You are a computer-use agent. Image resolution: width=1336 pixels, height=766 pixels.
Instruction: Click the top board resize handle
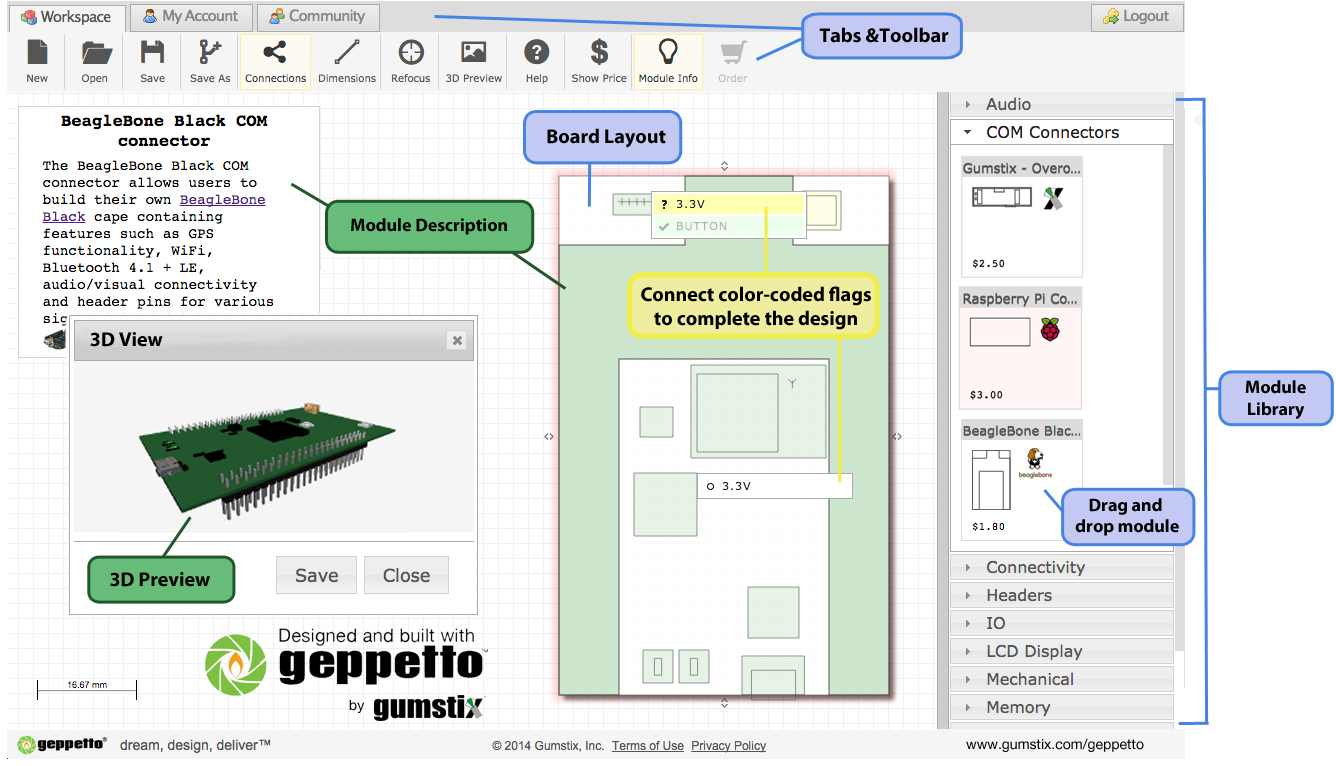(x=724, y=166)
